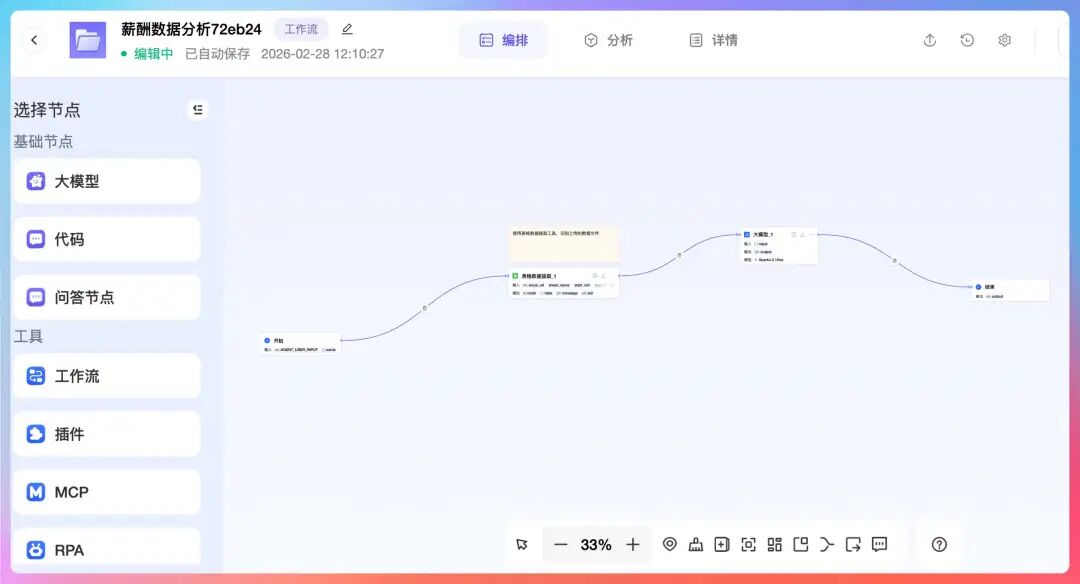Click the export/run arrow icon in bottom toolbar
Screen dimensions: 1080x584
[x=852, y=544]
